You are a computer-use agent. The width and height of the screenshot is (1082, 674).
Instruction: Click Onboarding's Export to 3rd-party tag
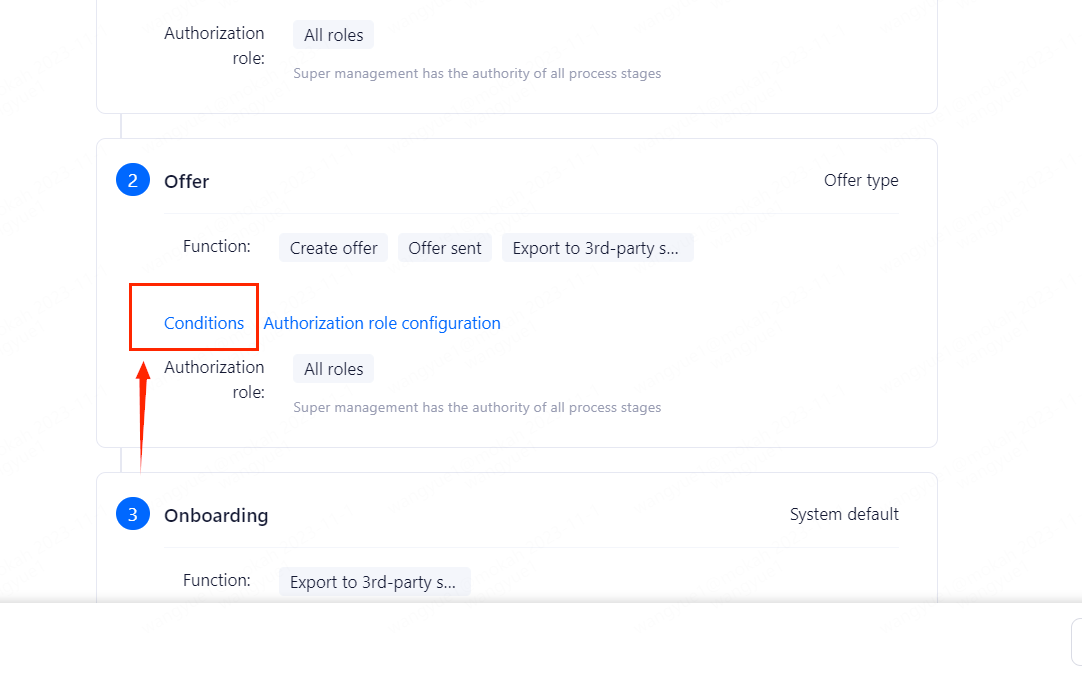coord(374,582)
